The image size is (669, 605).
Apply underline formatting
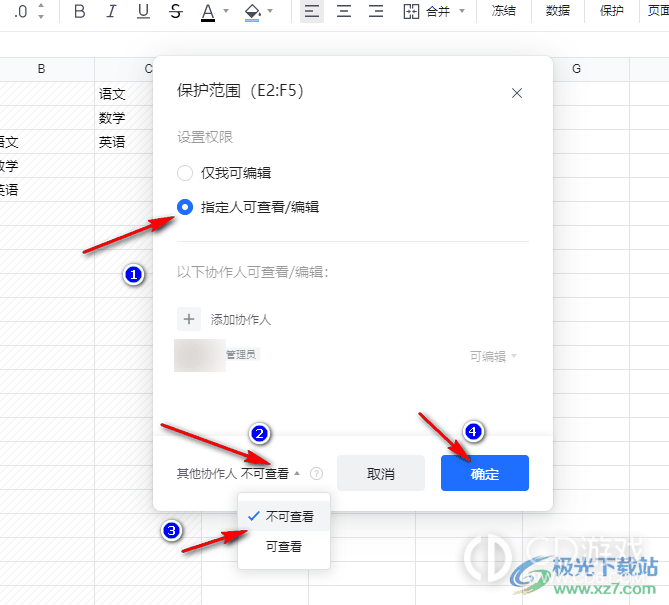click(143, 12)
